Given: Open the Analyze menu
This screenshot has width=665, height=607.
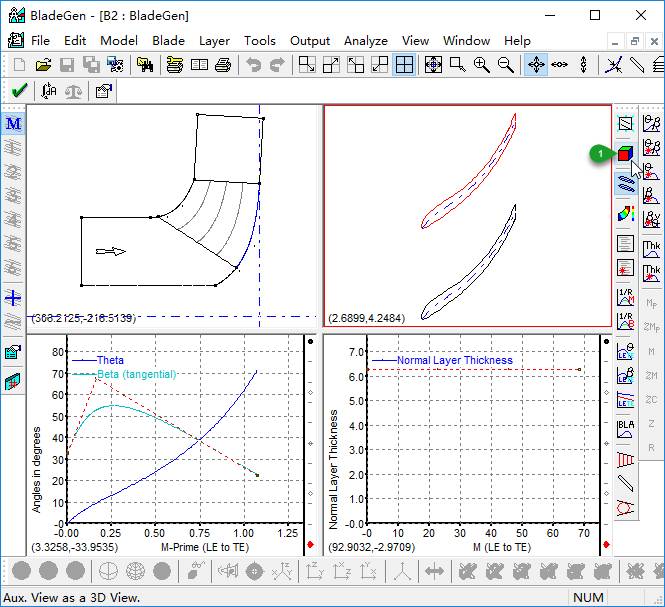Looking at the screenshot, I should pos(365,41).
